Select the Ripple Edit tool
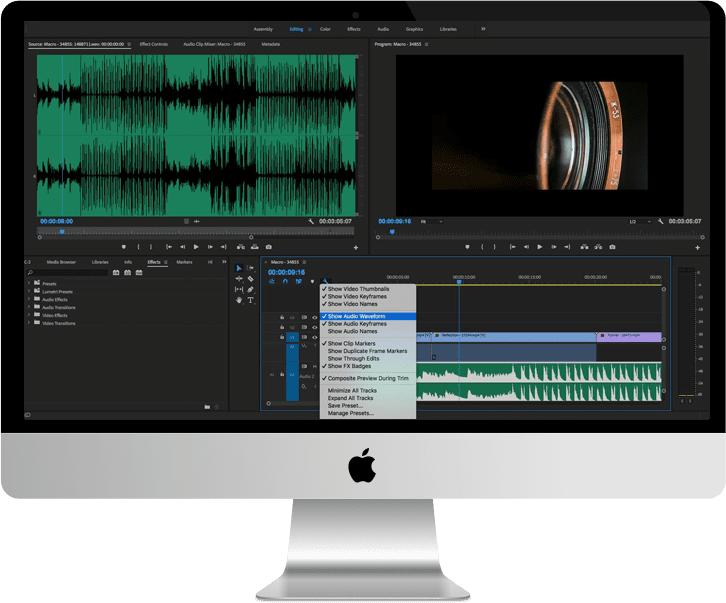 point(239,279)
